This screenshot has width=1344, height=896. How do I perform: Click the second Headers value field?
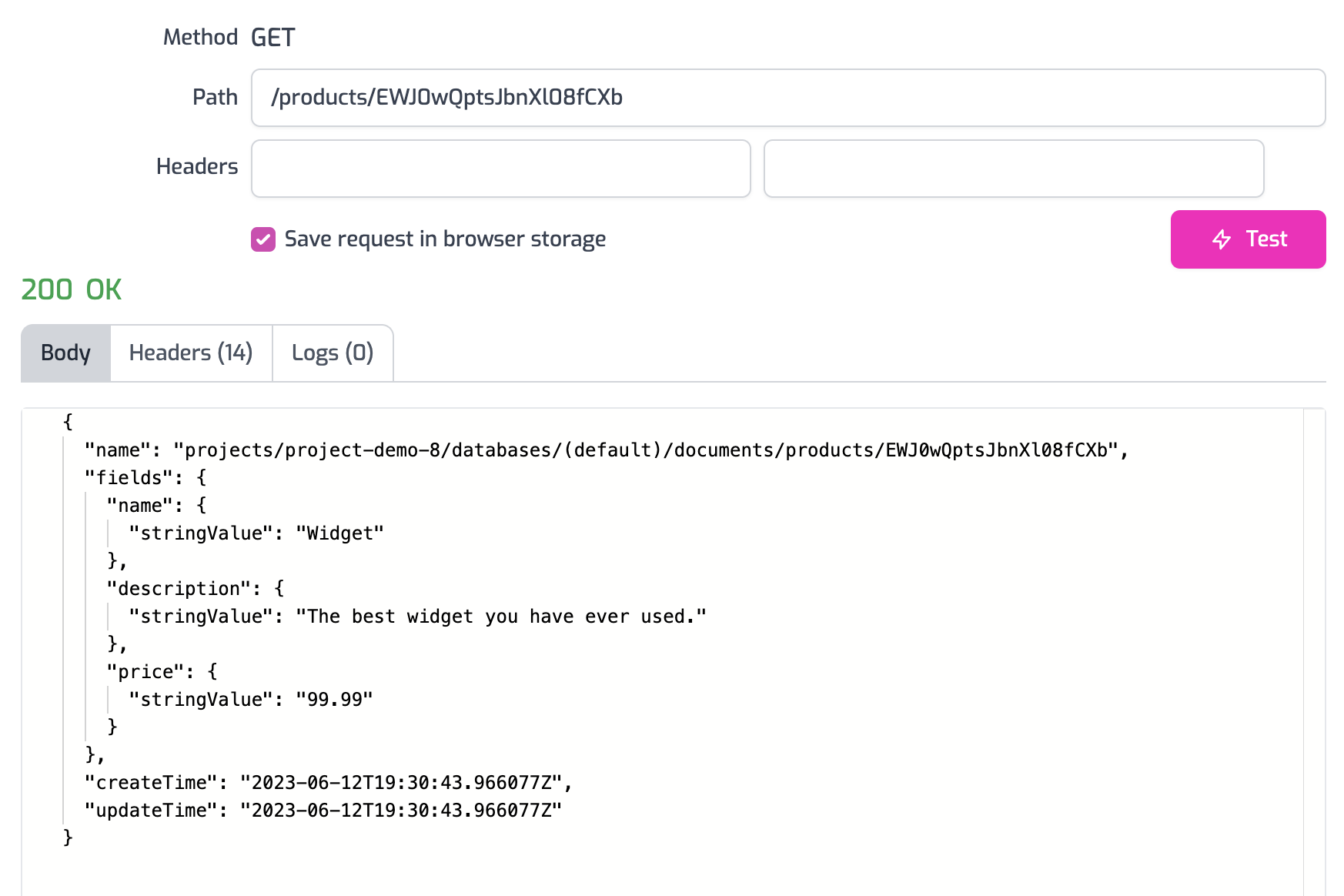(1013, 169)
